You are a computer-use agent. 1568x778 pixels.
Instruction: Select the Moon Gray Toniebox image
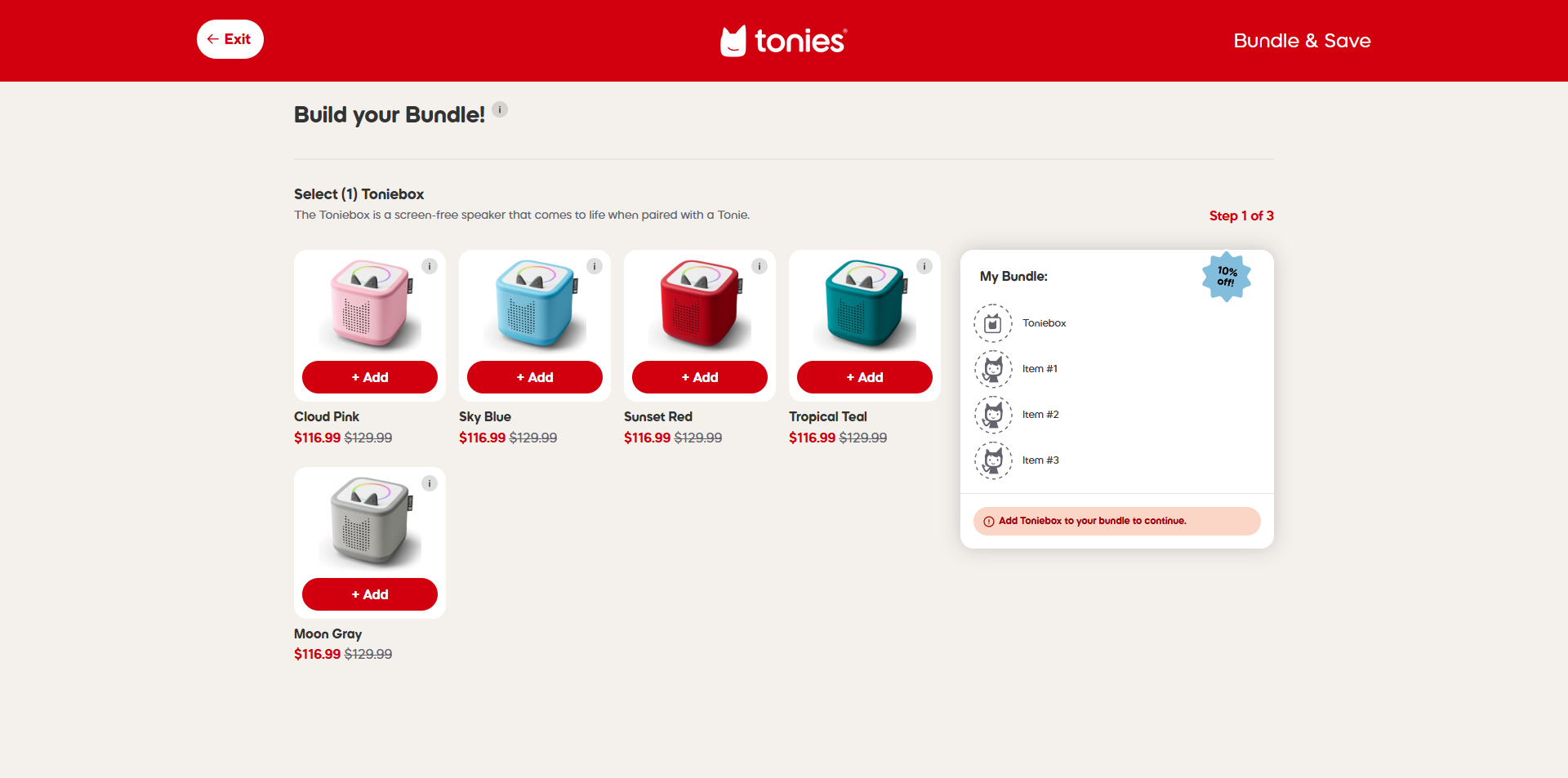pyautogui.click(x=370, y=522)
